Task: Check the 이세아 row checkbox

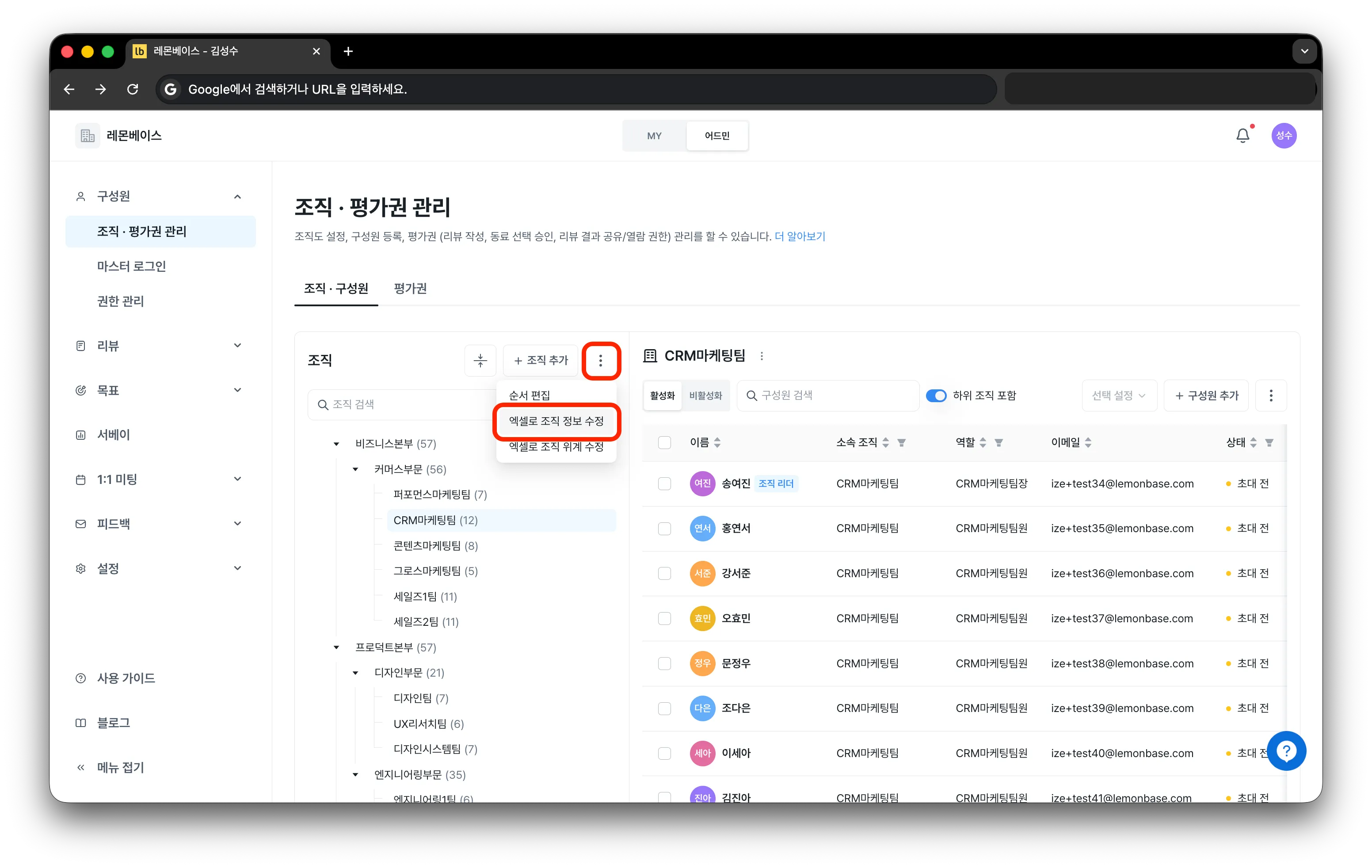Action: [x=664, y=754]
